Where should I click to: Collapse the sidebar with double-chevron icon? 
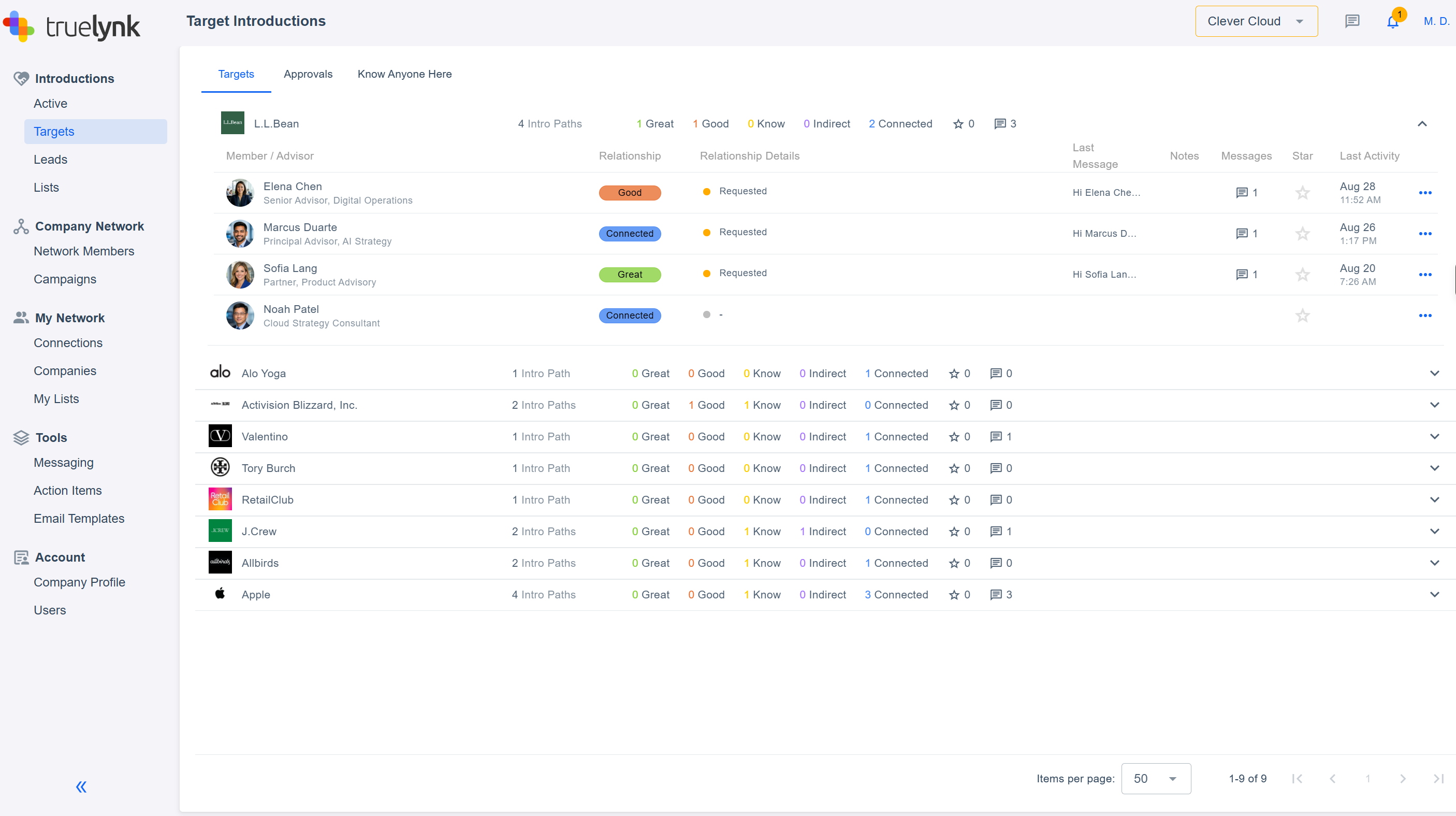click(x=81, y=786)
